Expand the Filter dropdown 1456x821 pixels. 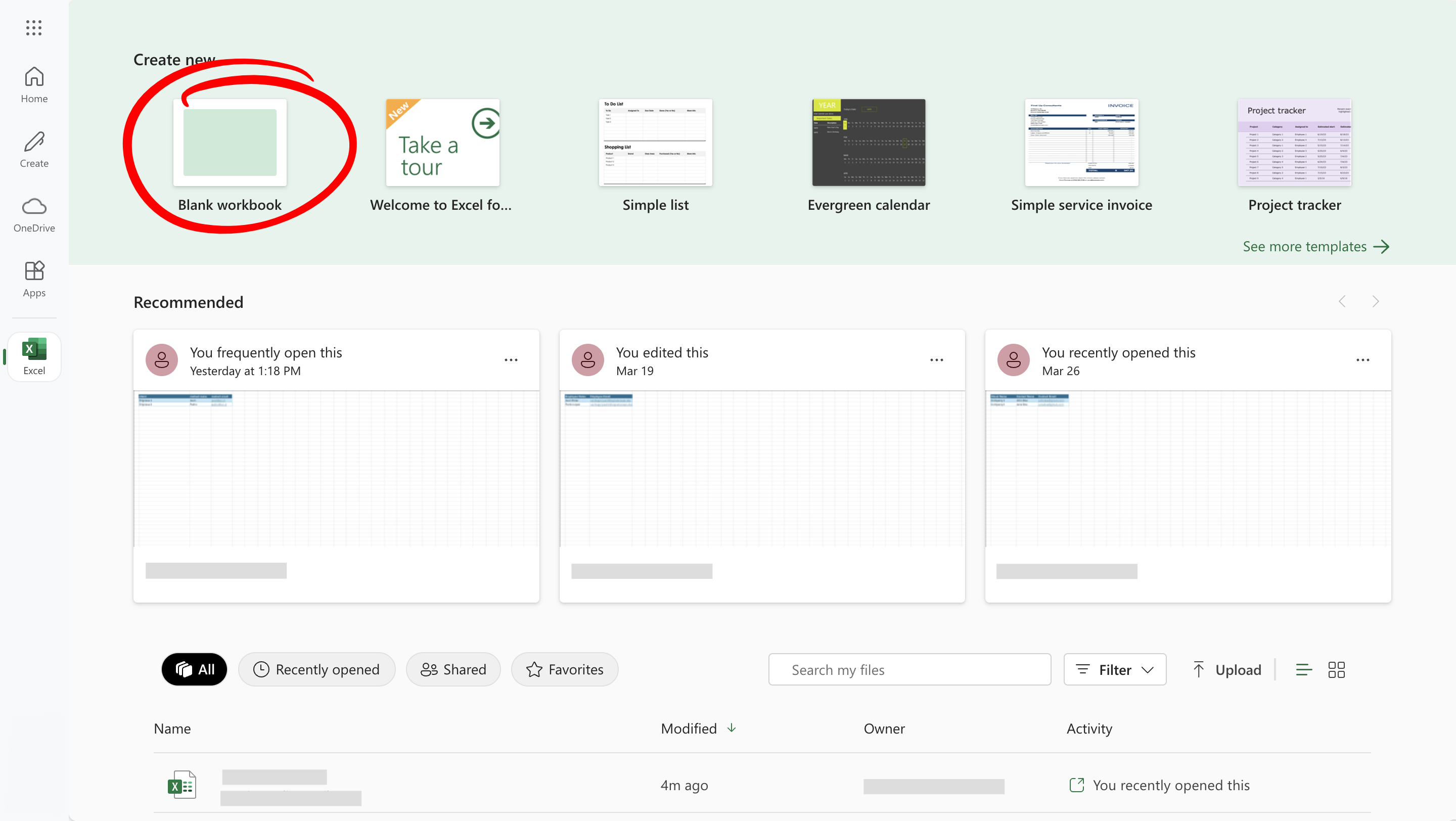pyautogui.click(x=1114, y=669)
